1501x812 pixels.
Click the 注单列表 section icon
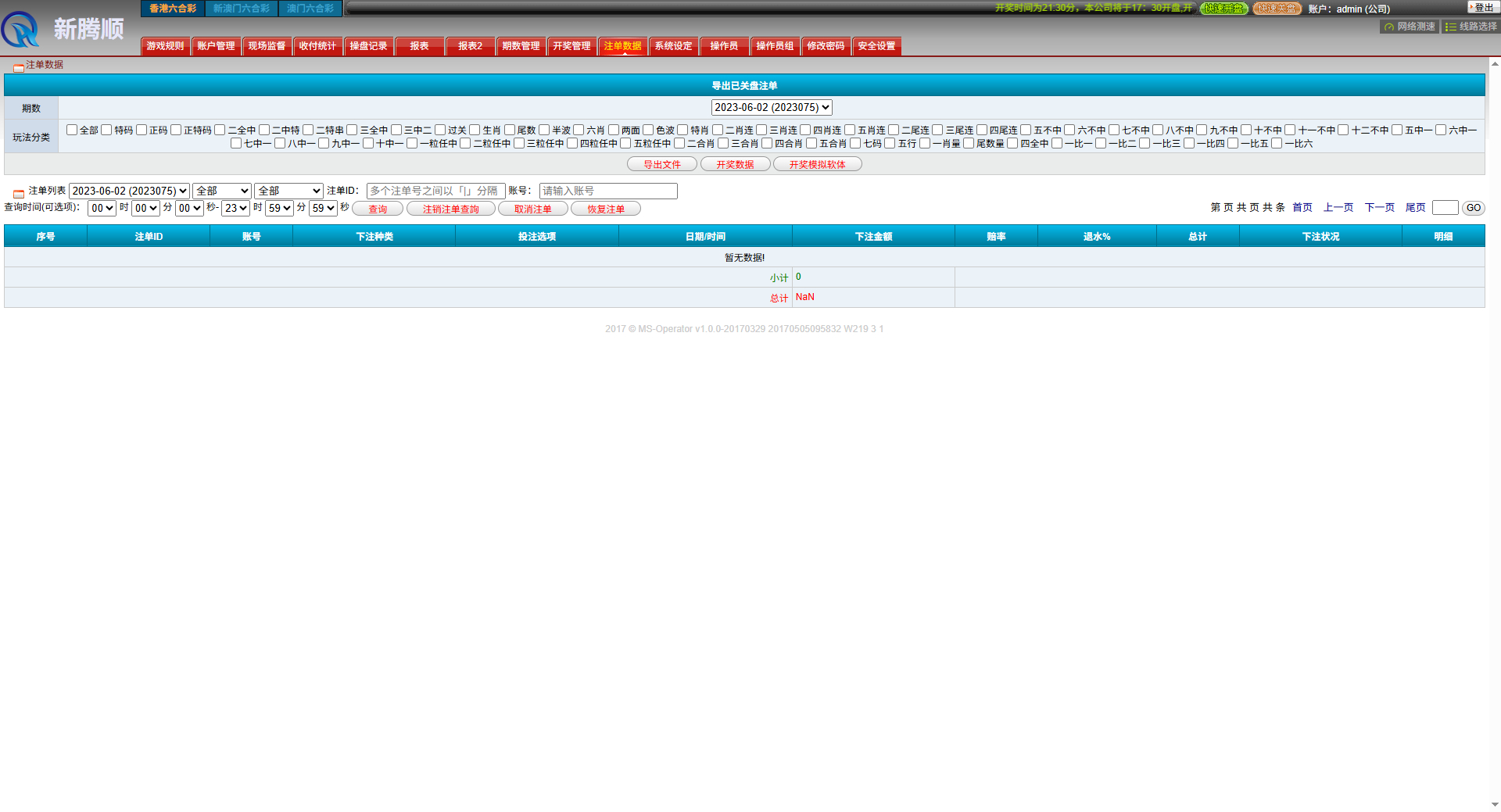[x=18, y=193]
